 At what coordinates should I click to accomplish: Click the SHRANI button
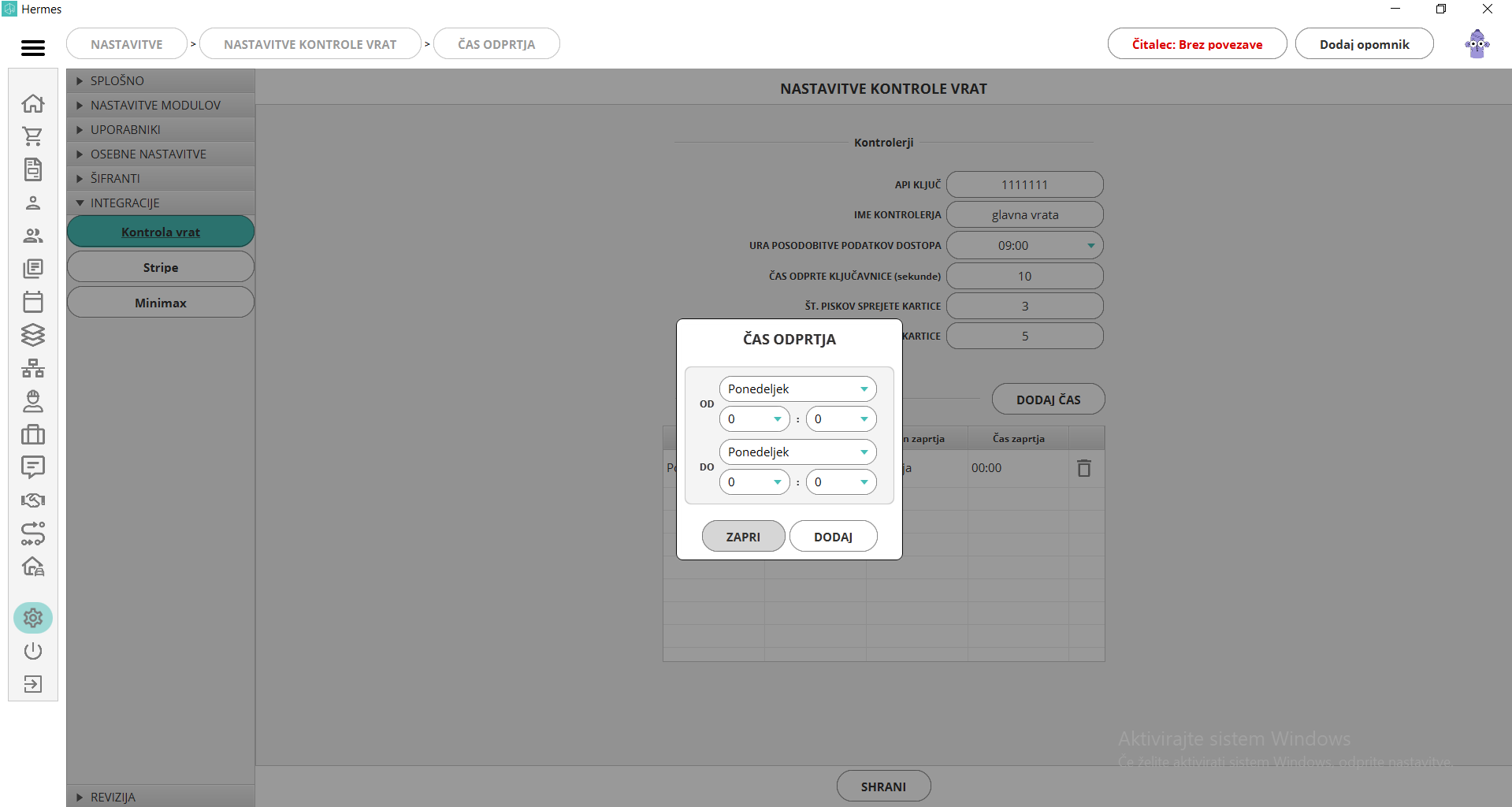[883, 786]
